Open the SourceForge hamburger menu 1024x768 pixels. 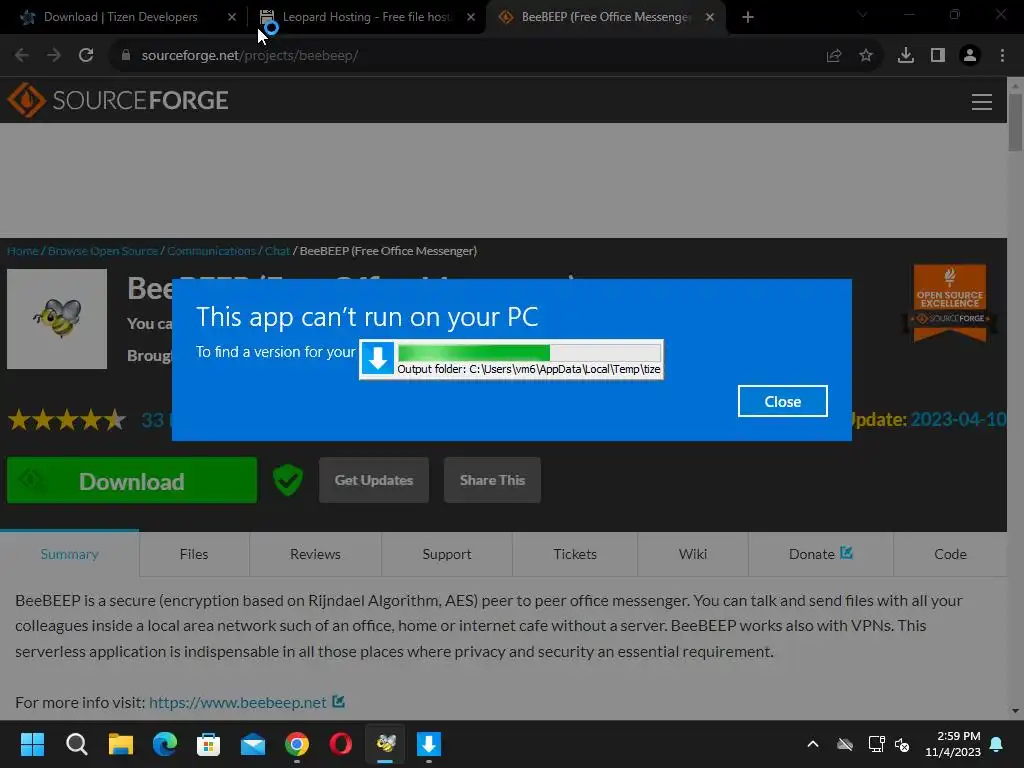pos(982,101)
